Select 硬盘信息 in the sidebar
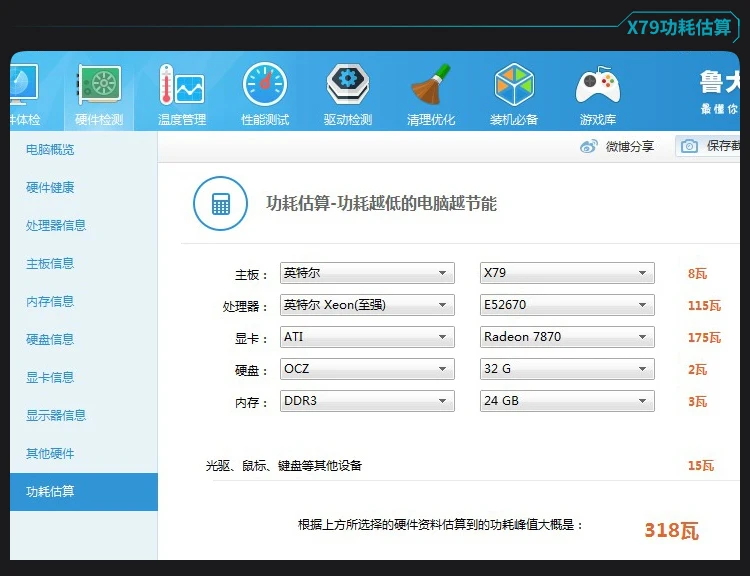The width and height of the screenshot is (750, 576). pyautogui.click(x=50, y=339)
